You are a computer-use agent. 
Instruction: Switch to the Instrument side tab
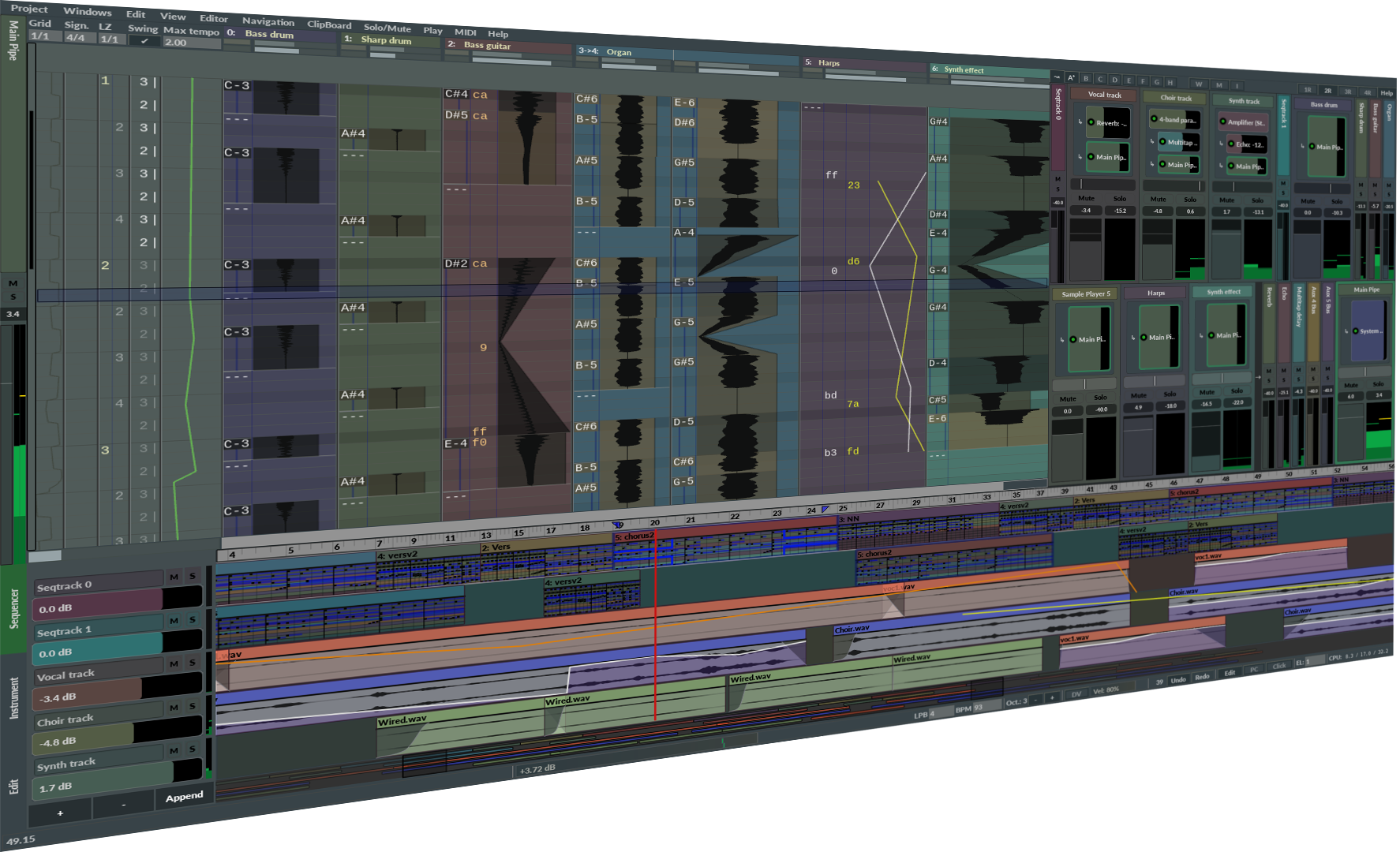[13, 698]
